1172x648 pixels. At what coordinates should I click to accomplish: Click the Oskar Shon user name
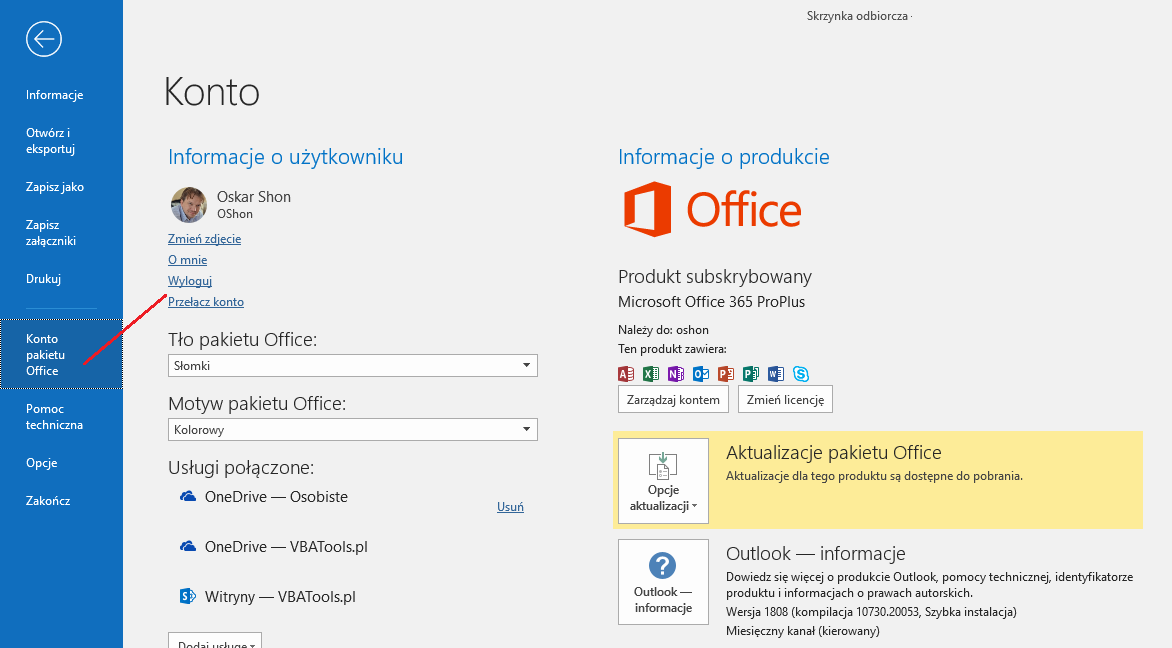tap(253, 197)
